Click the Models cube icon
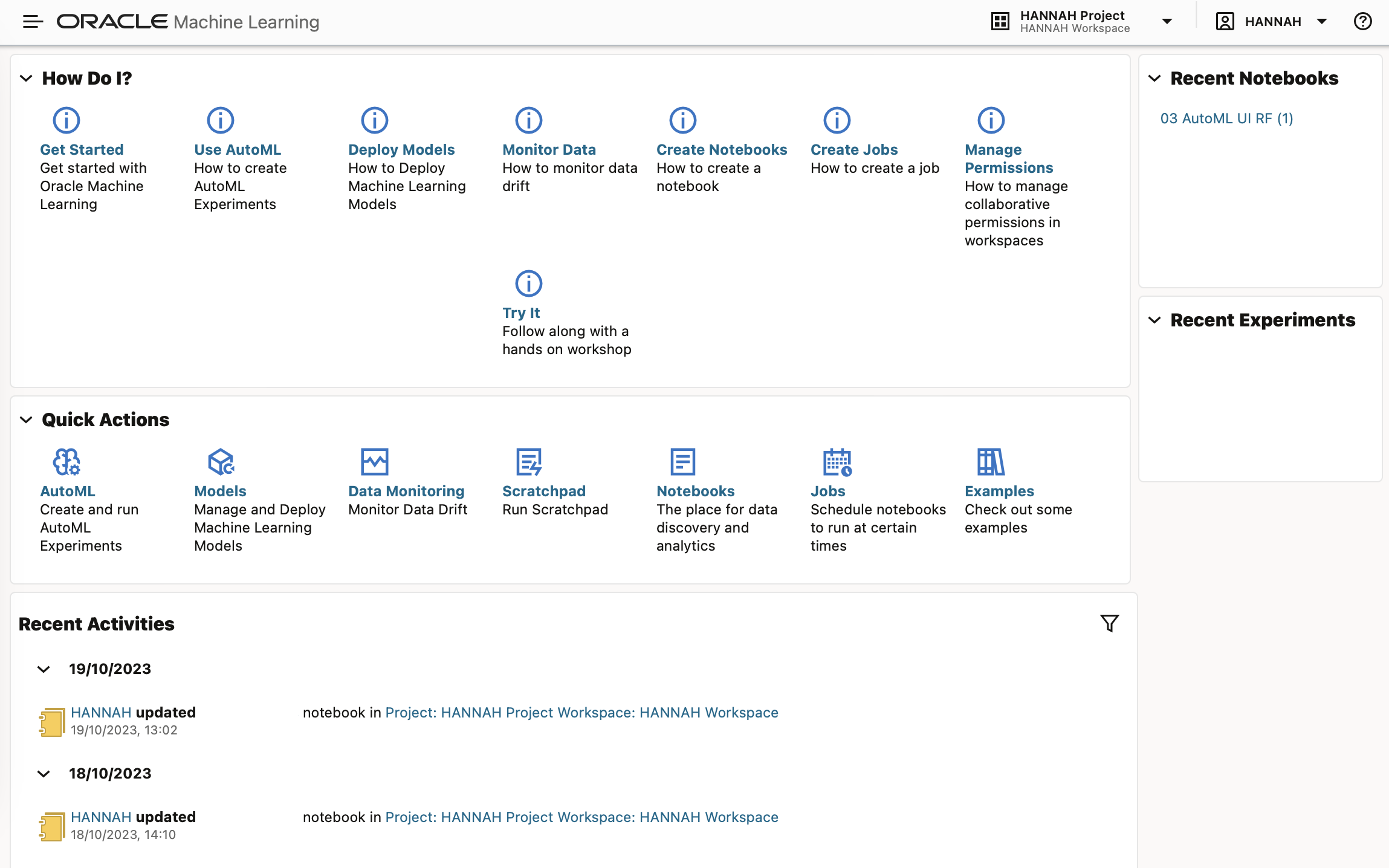The height and width of the screenshot is (868, 1389). [221, 462]
